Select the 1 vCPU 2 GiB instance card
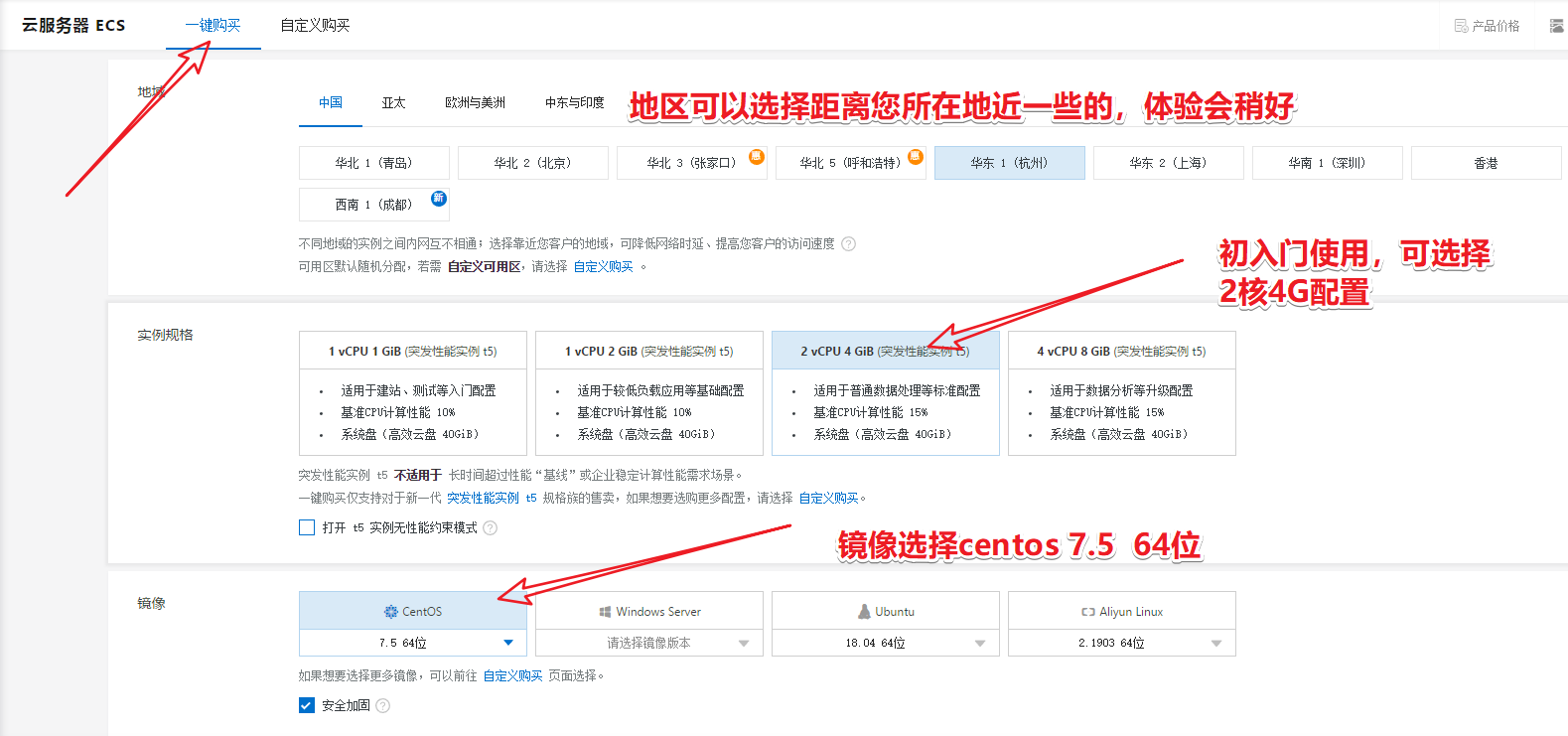The width and height of the screenshot is (1568, 736). point(649,393)
